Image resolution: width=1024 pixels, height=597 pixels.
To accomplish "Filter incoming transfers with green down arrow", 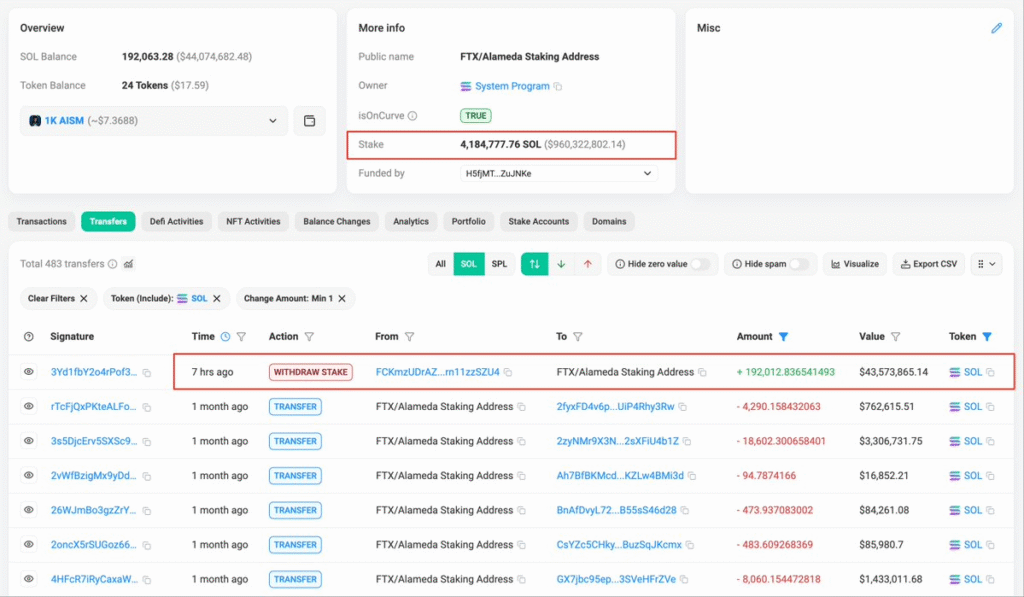I will (x=561, y=264).
